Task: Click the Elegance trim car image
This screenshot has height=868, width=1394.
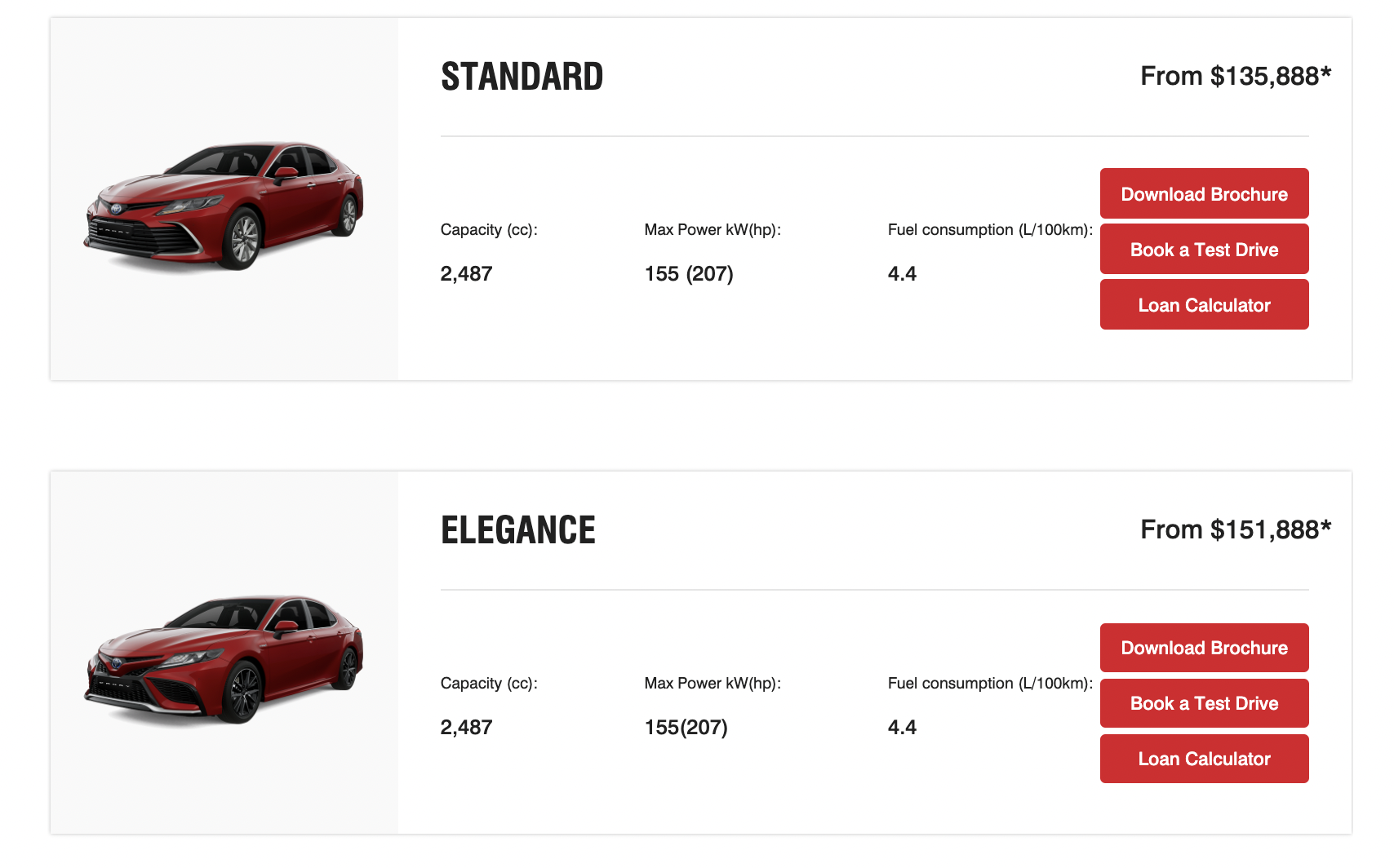Action: tap(224, 659)
